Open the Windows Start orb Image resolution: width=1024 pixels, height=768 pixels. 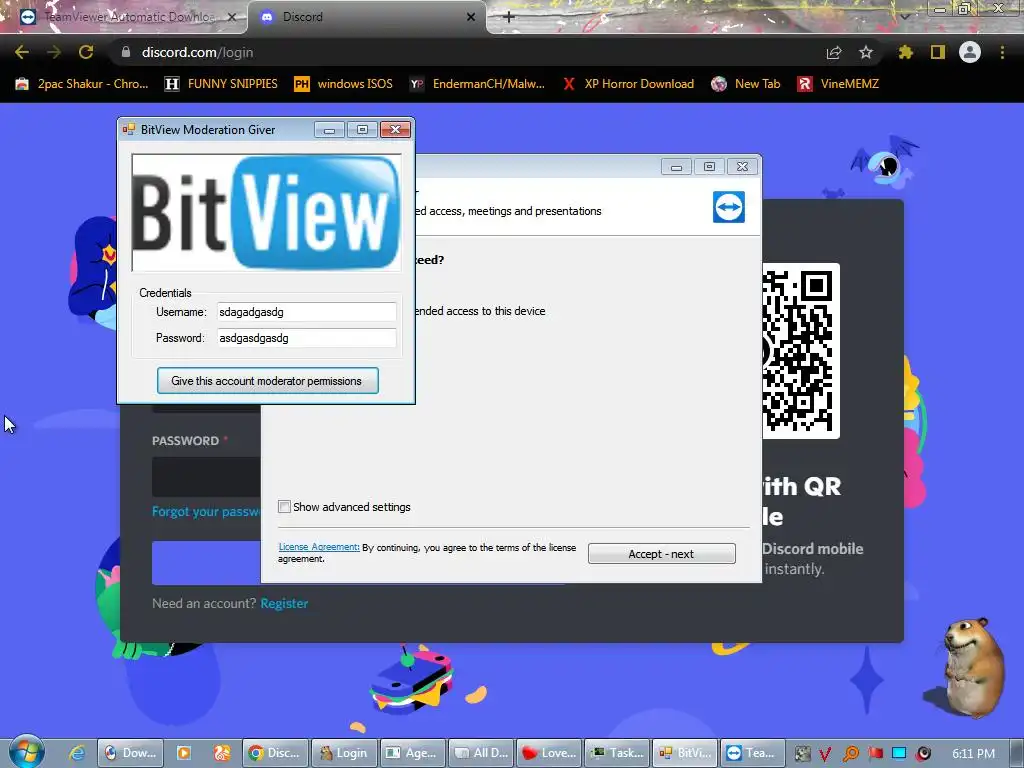27,752
